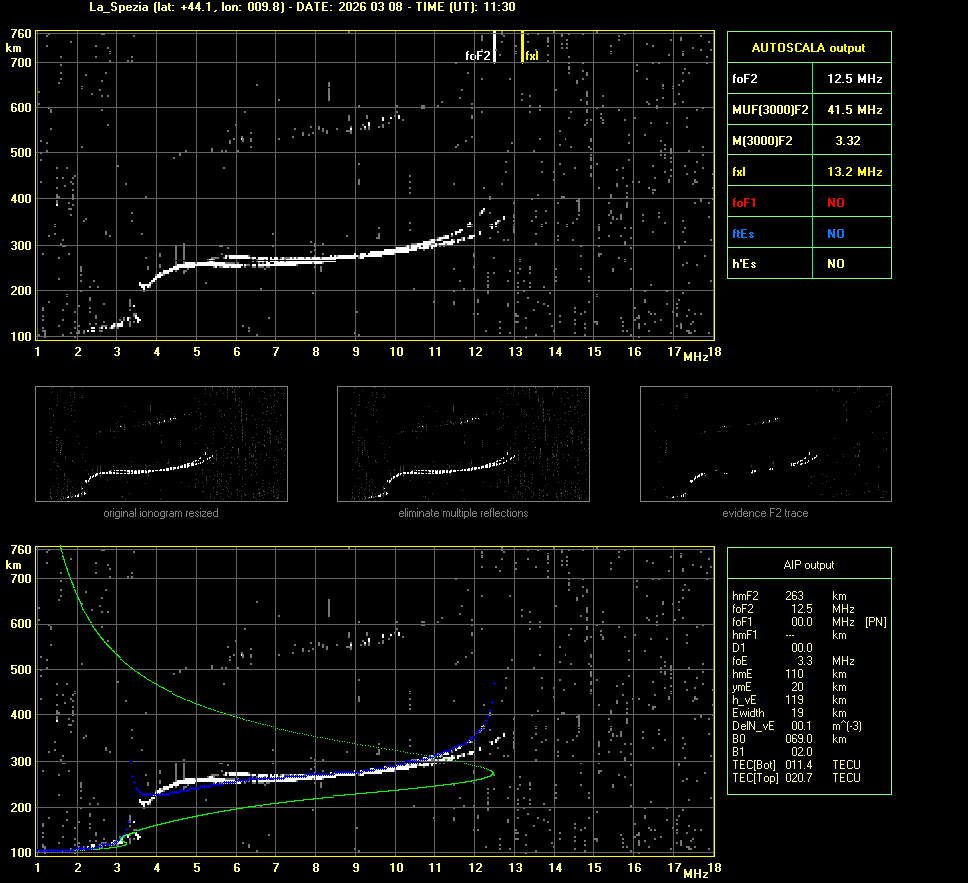Image resolution: width=968 pixels, height=883 pixels.
Task: Click the blue ftEs label
Action: point(742,233)
